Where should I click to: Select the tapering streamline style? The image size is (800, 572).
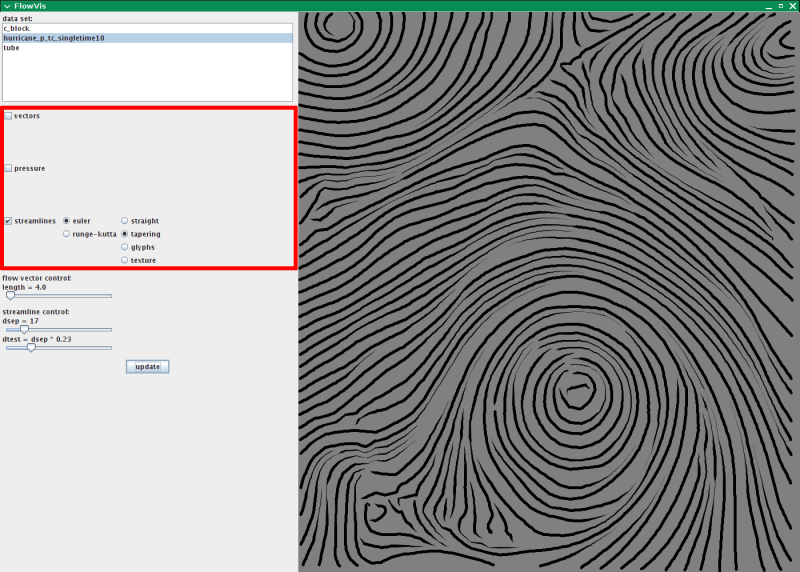tap(125, 234)
